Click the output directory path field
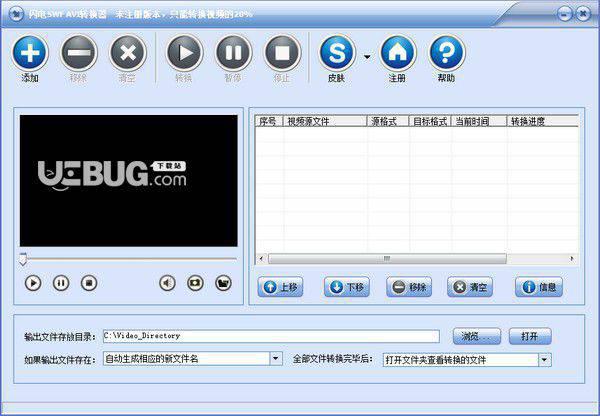 (271, 336)
